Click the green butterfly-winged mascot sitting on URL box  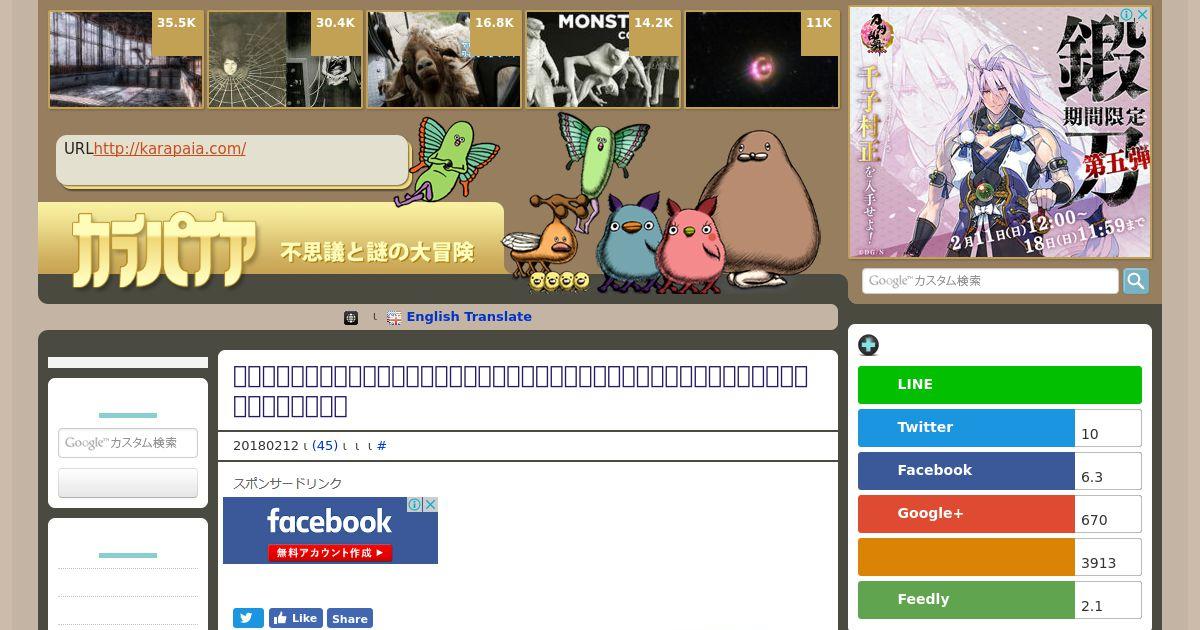(447, 160)
